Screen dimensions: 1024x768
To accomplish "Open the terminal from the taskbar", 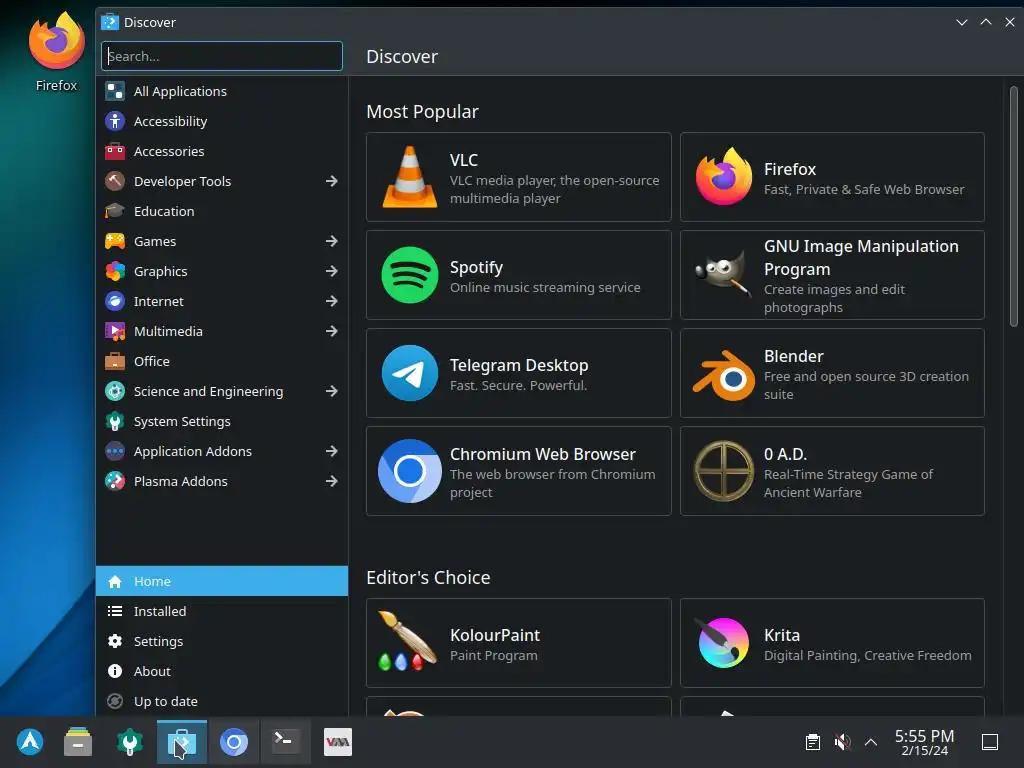I will point(285,742).
